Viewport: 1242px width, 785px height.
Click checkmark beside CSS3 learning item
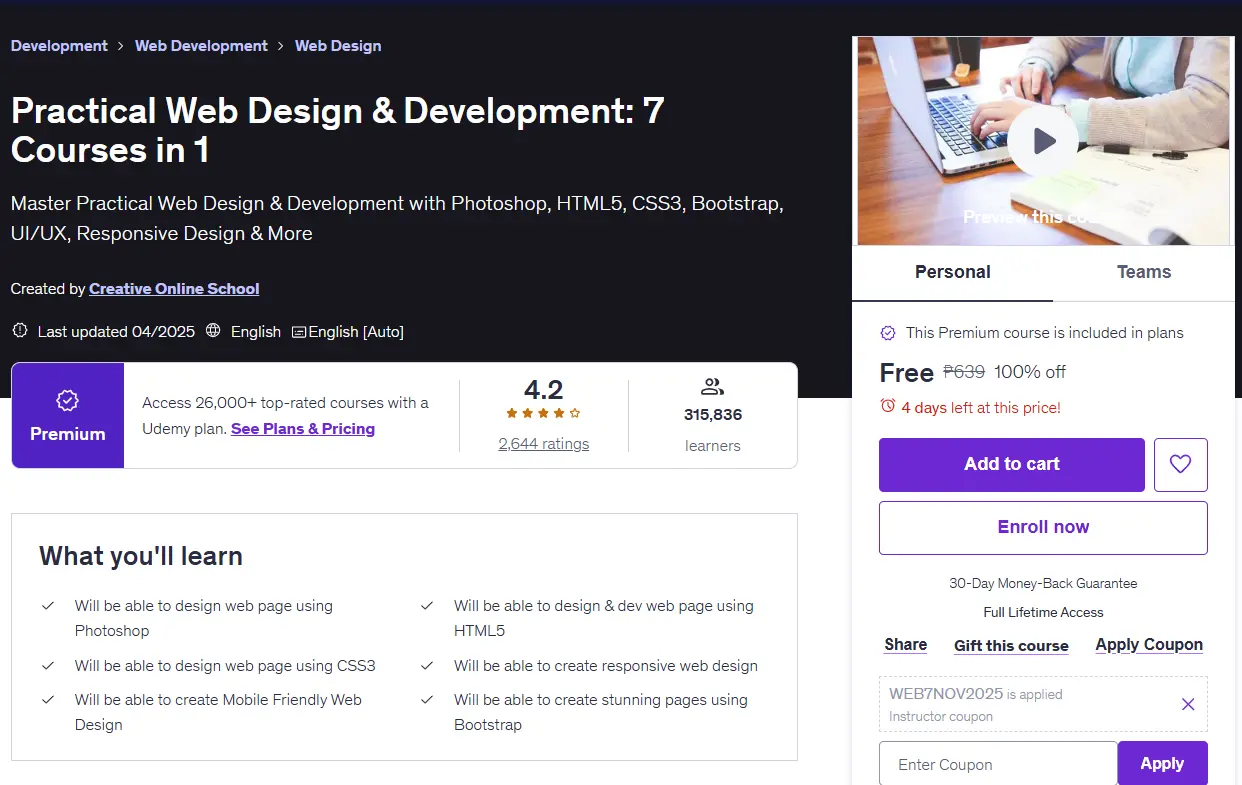47,666
